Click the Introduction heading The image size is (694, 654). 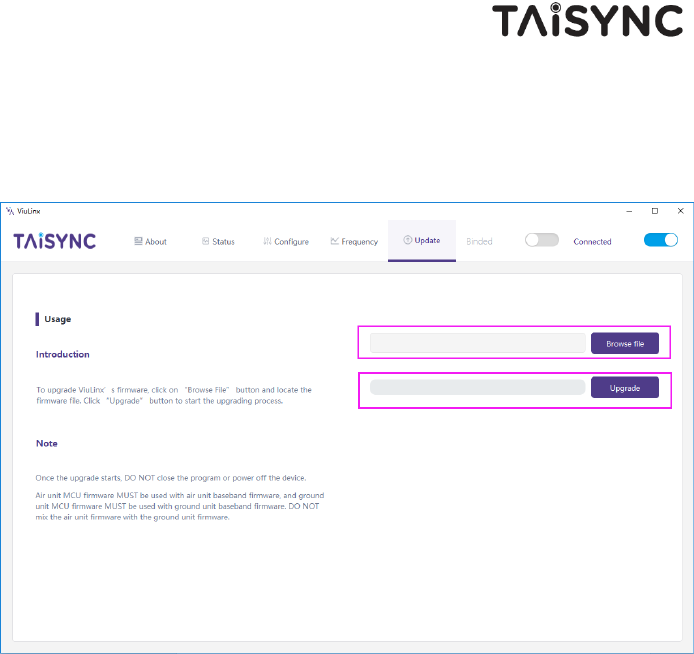coord(62,354)
